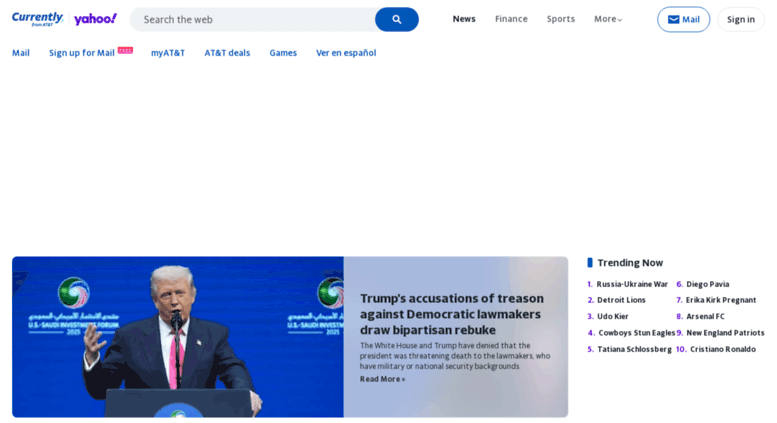
Task: Open trending topic Tatiana Schlossberg
Action: coord(634,349)
